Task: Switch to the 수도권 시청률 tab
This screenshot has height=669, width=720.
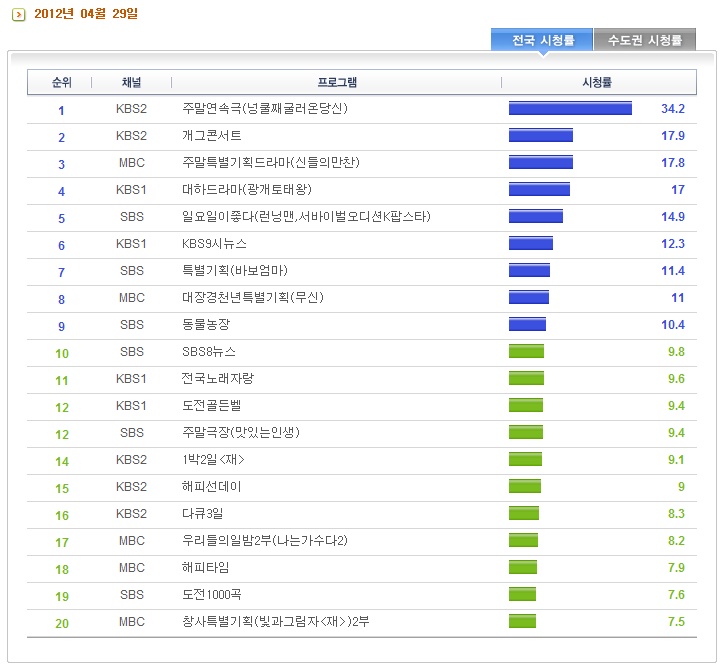Action: click(x=645, y=40)
